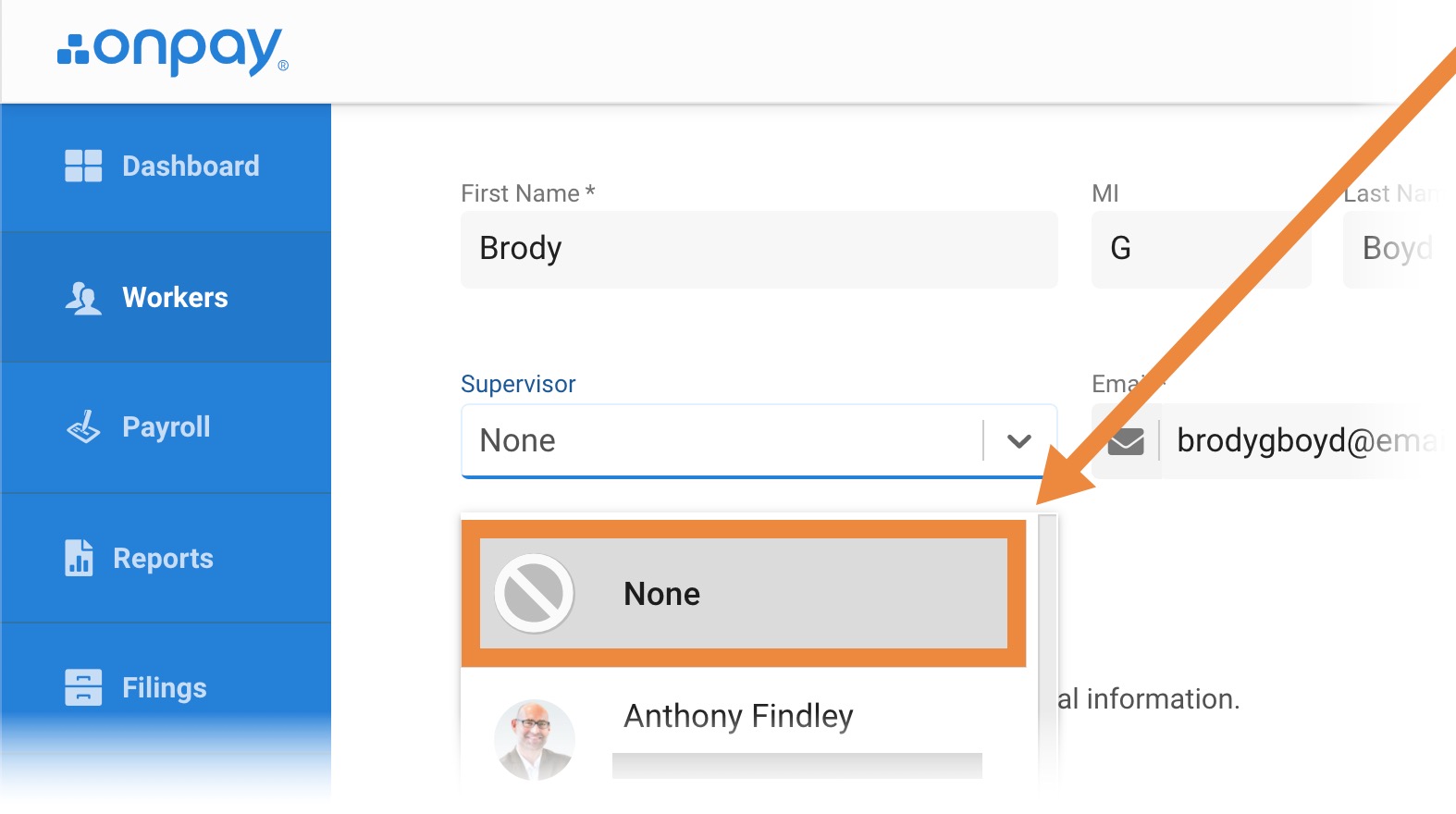Click the MI field containing G
The image size is (1456, 814).
tap(1202, 250)
